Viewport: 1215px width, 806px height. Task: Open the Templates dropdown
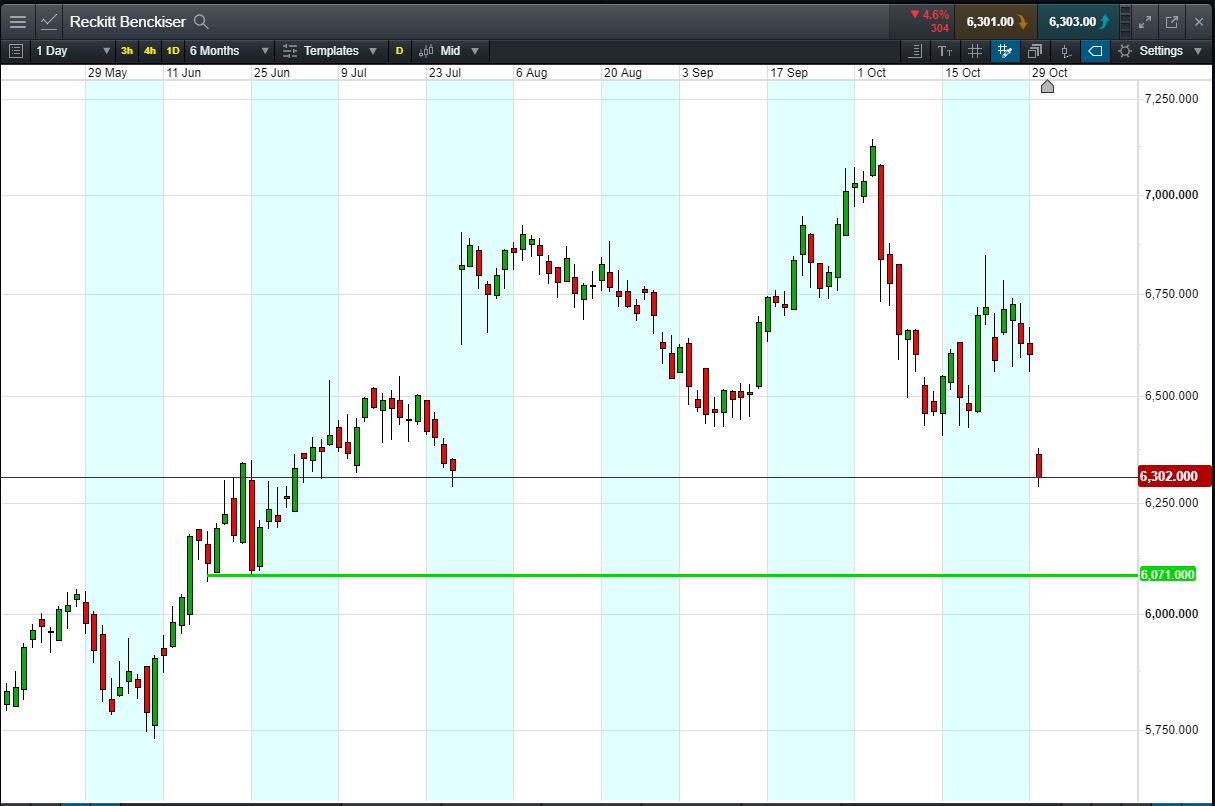click(x=330, y=51)
